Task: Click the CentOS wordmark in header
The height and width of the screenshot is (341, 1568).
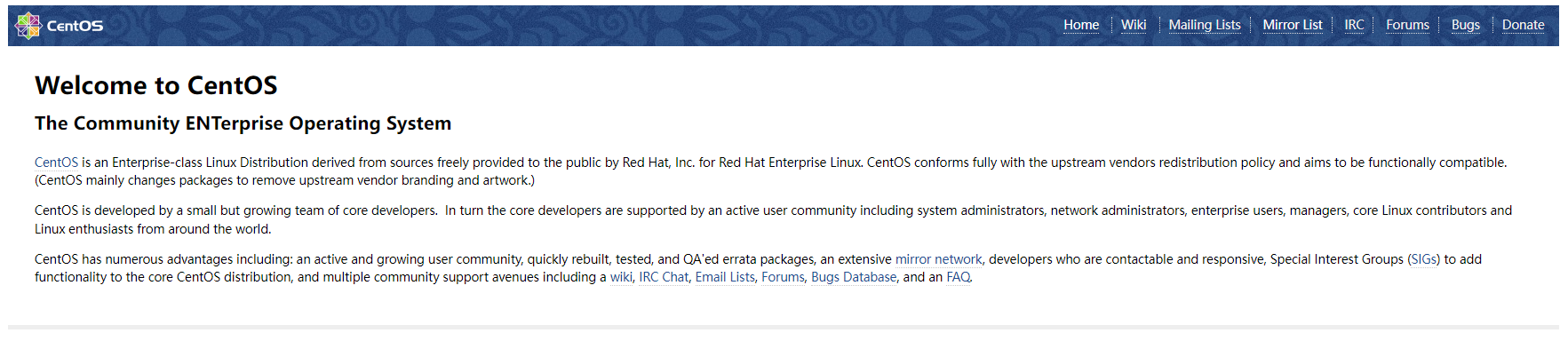Action: (x=75, y=26)
